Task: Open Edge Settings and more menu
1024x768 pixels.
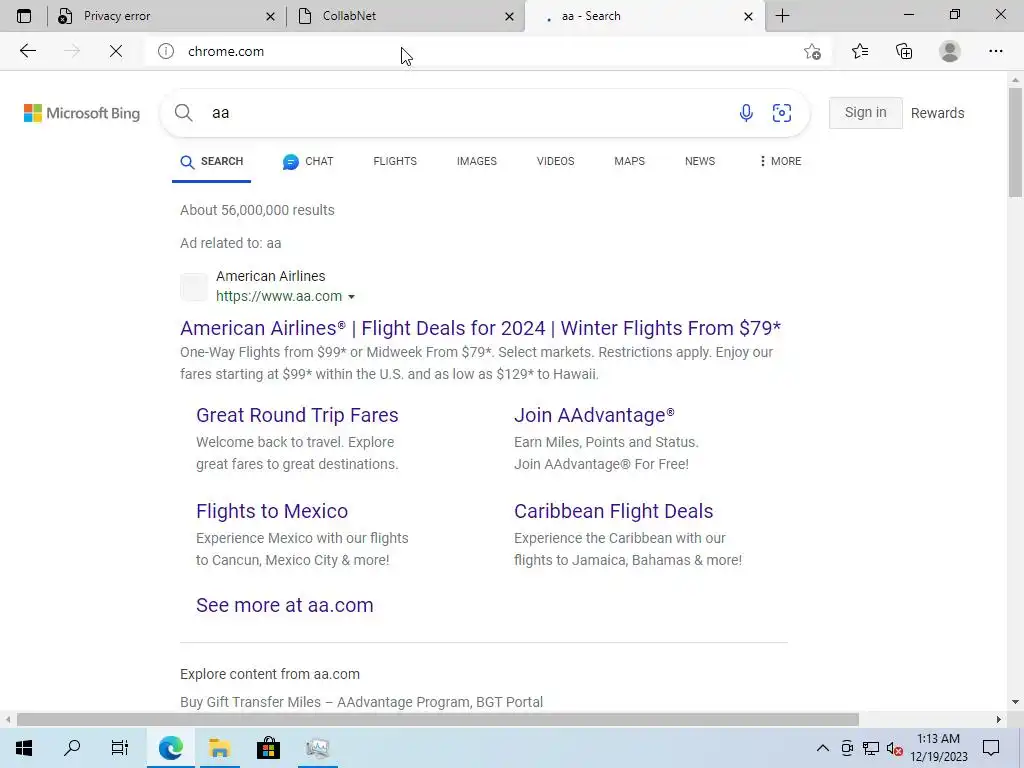Action: [x=995, y=51]
